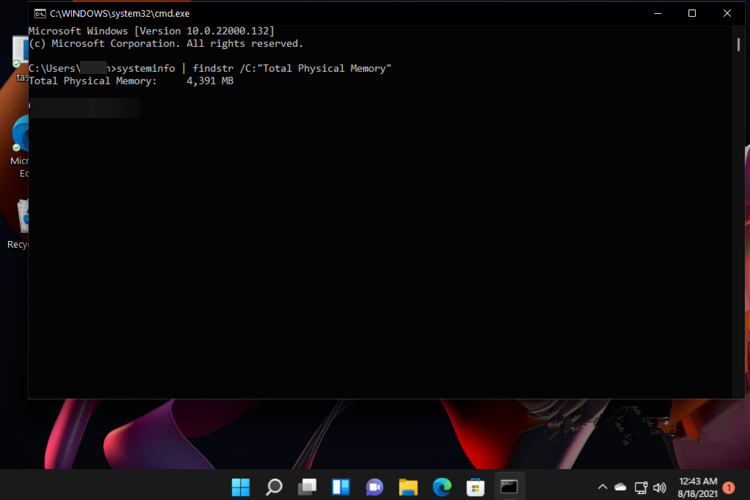Open Task View from the taskbar
Viewport: 750px width, 500px height.
coord(308,487)
